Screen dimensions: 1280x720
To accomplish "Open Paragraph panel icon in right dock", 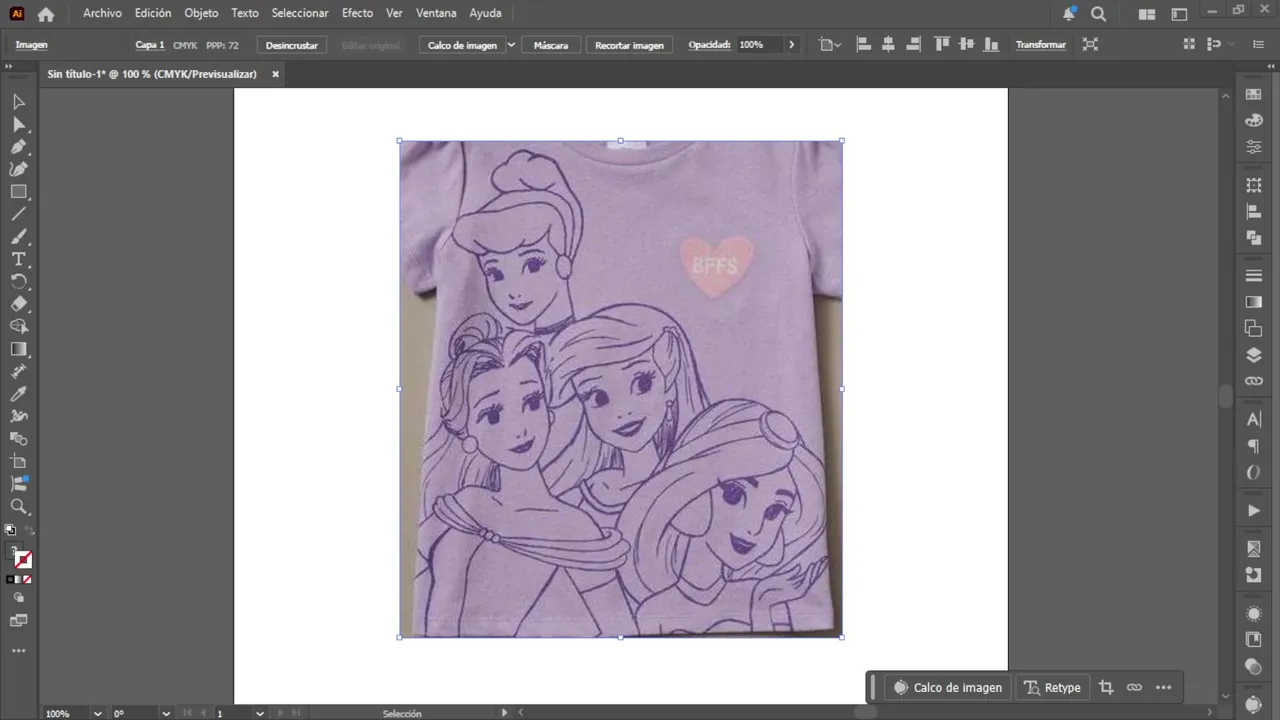I will click(x=1253, y=446).
